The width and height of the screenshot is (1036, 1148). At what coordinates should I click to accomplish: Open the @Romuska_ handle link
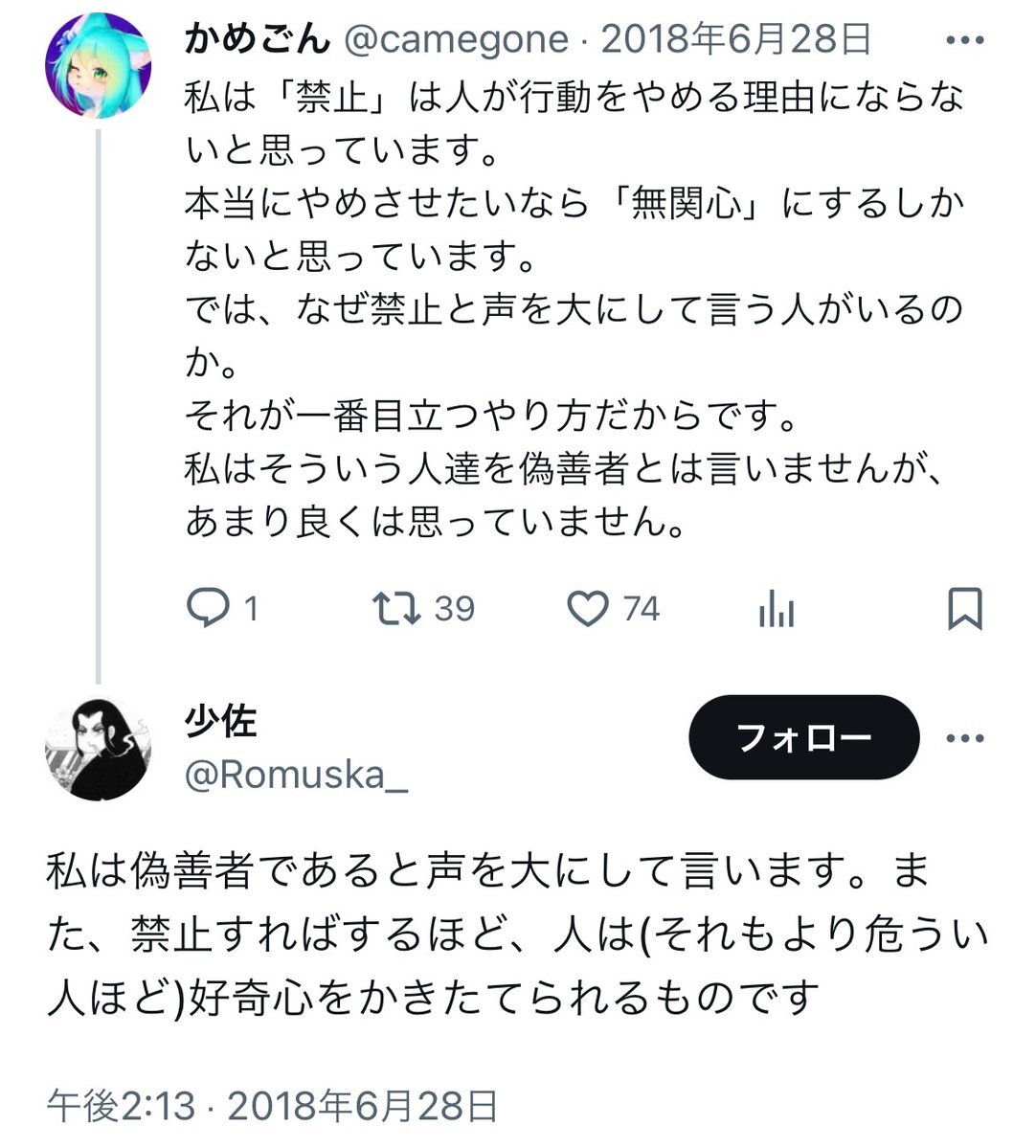pos(296,775)
